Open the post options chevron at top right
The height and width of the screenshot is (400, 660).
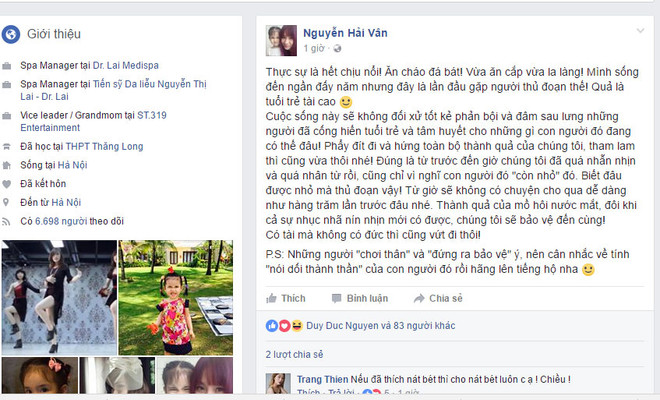tap(640, 31)
